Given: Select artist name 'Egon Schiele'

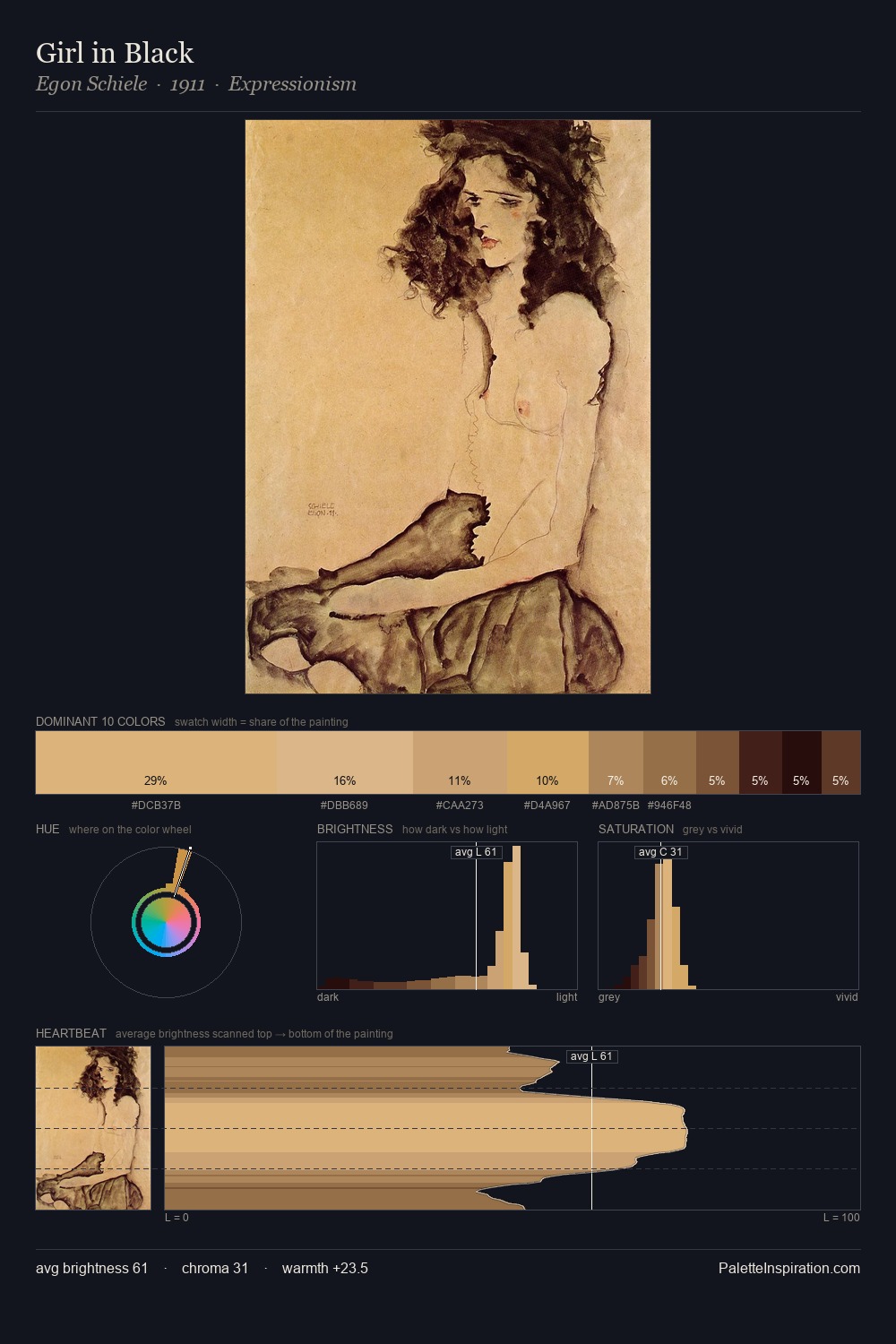Looking at the screenshot, I should (x=91, y=84).
